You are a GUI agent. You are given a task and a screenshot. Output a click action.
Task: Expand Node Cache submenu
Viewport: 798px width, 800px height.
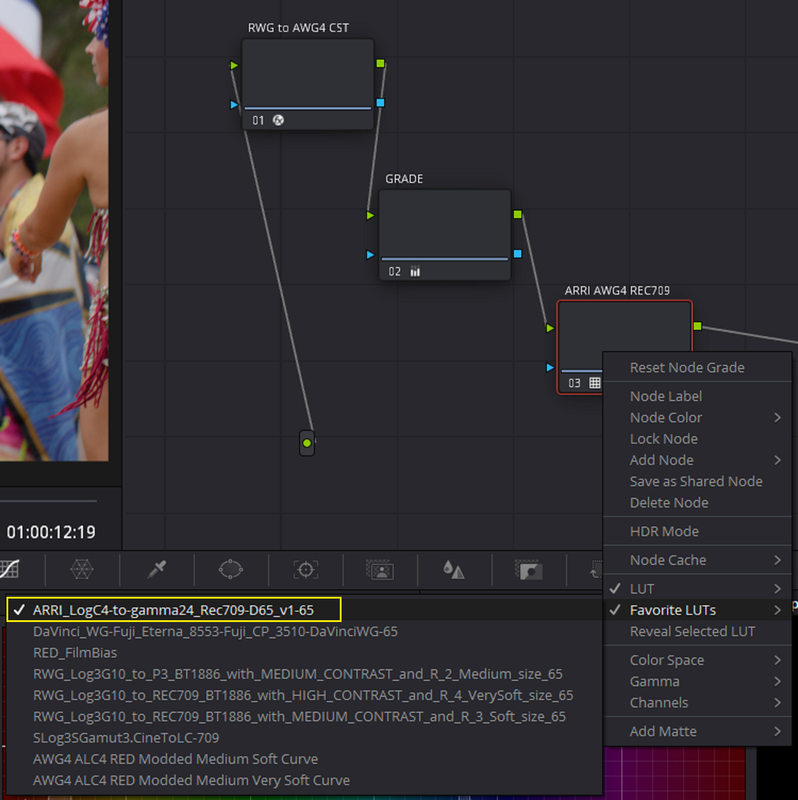[697, 560]
